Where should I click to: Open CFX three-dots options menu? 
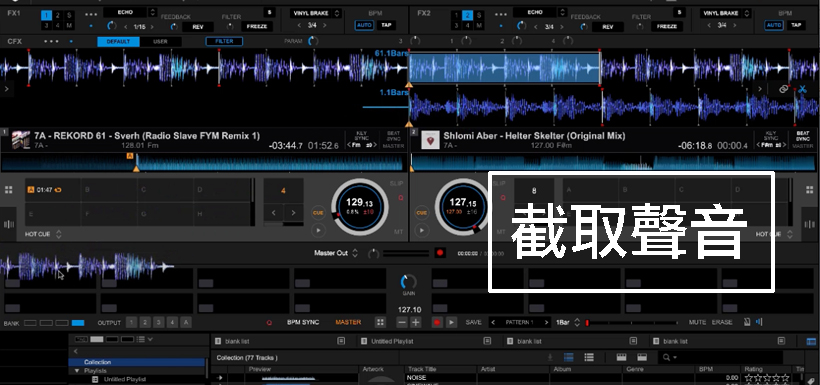click(x=51, y=41)
